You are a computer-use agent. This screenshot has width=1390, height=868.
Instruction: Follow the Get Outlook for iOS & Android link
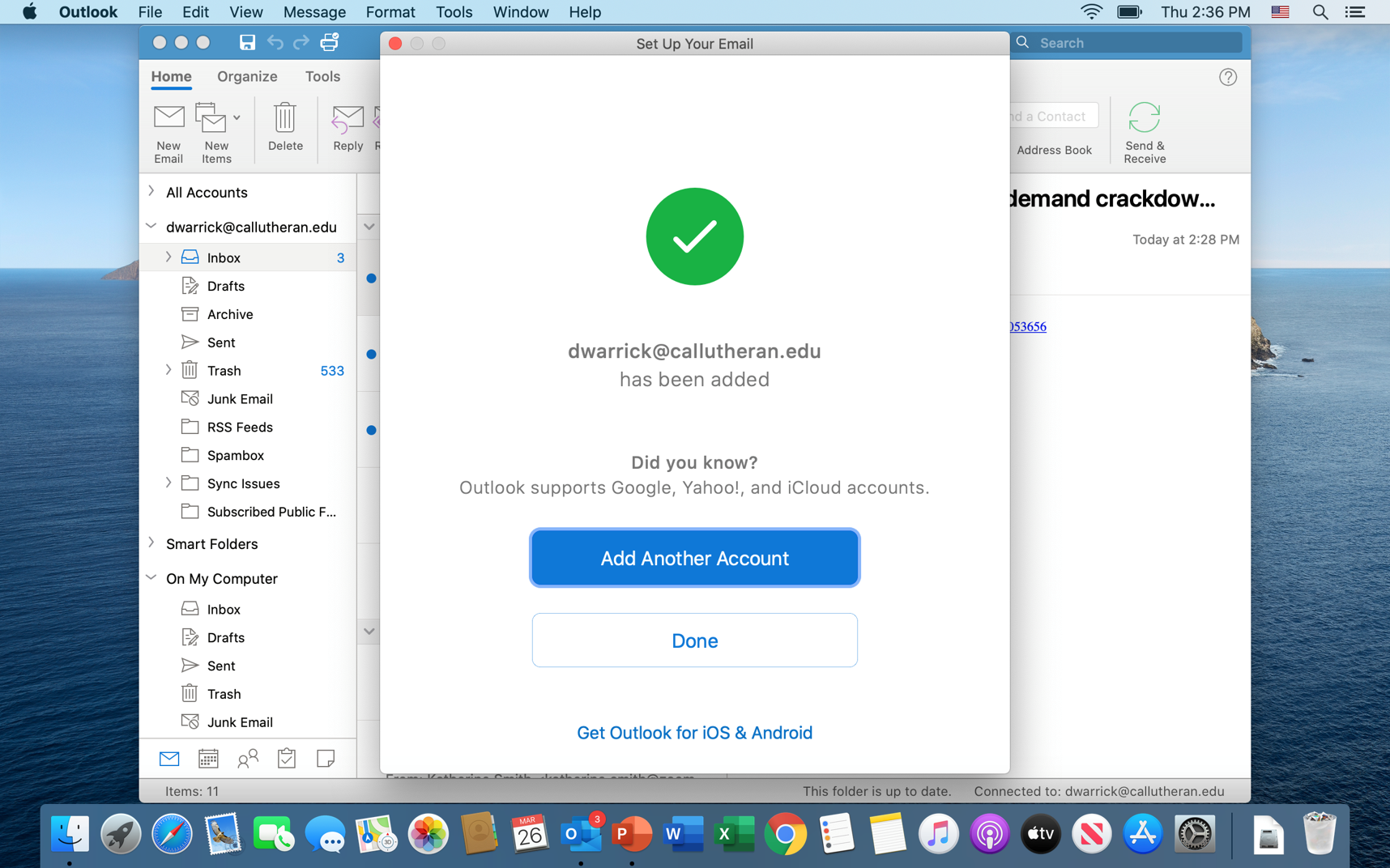point(694,733)
